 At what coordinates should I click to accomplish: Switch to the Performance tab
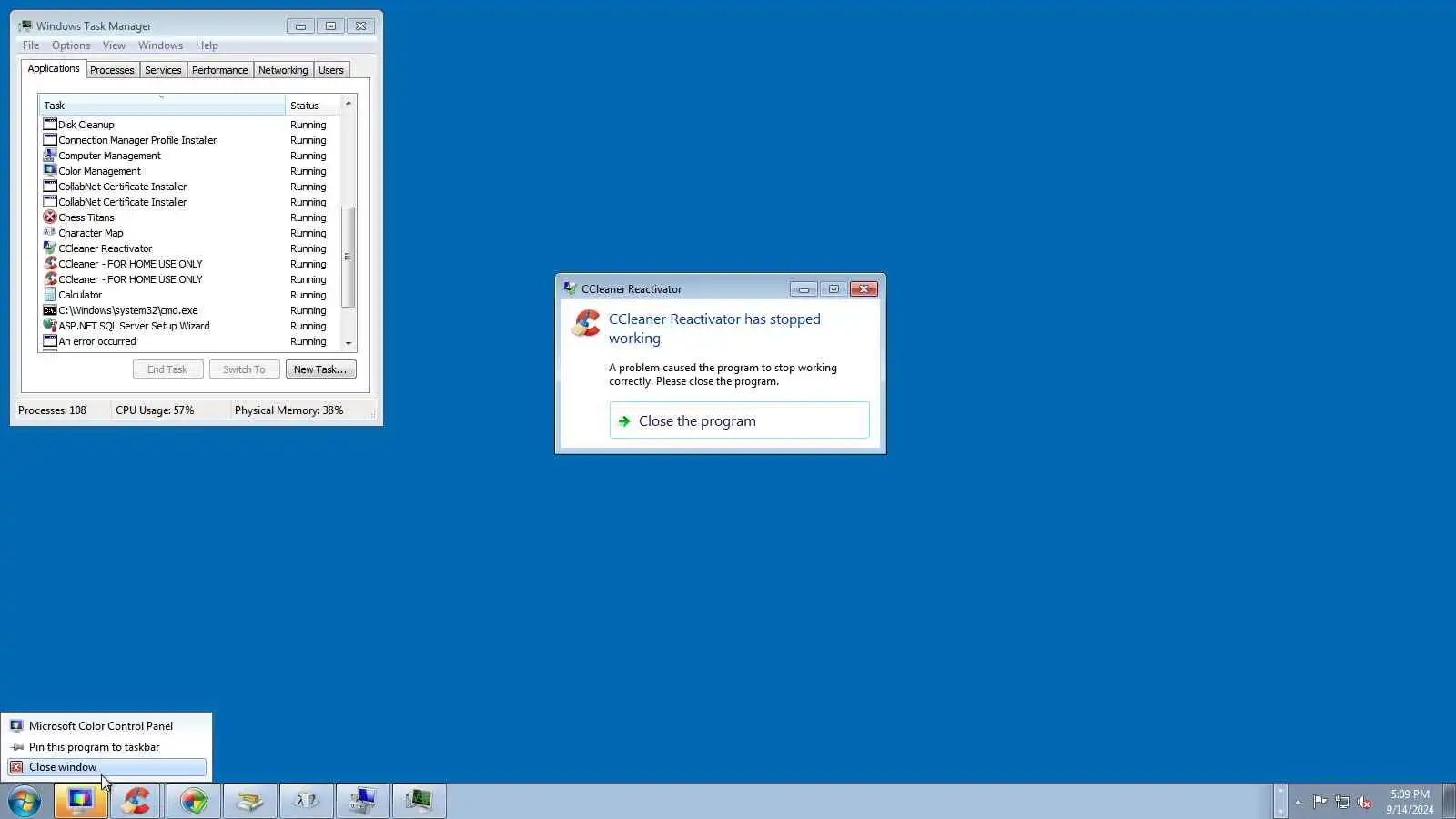(x=219, y=70)
